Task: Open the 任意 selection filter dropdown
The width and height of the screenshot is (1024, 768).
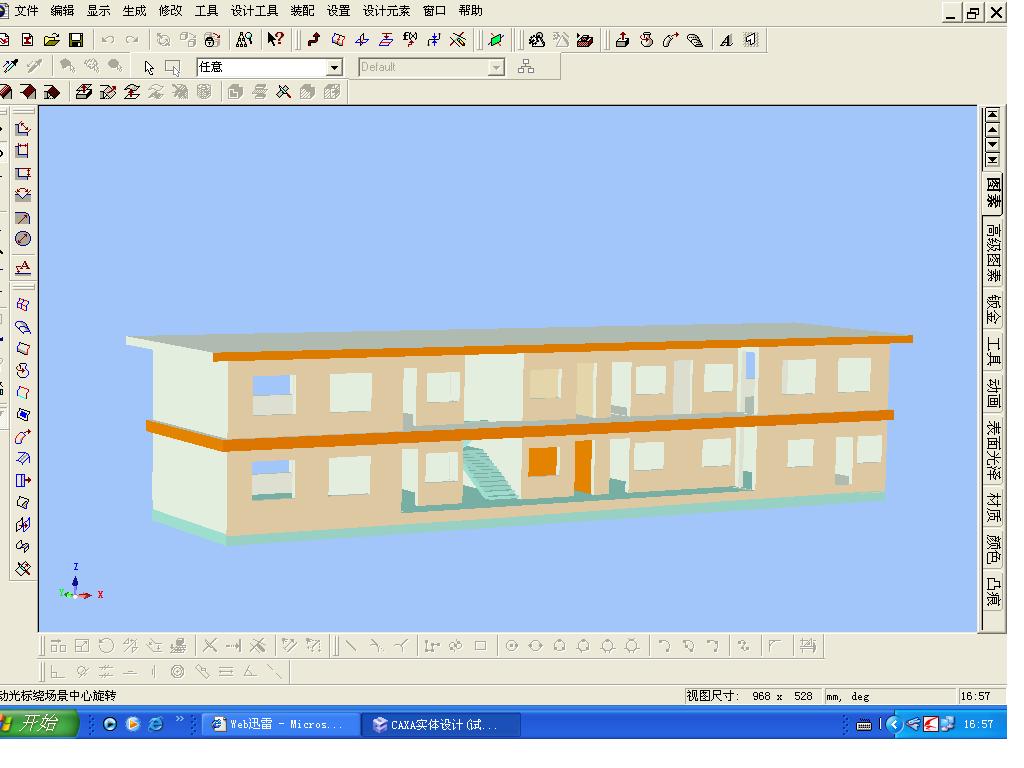Action: pyautogui.click(x=334, y=67)
